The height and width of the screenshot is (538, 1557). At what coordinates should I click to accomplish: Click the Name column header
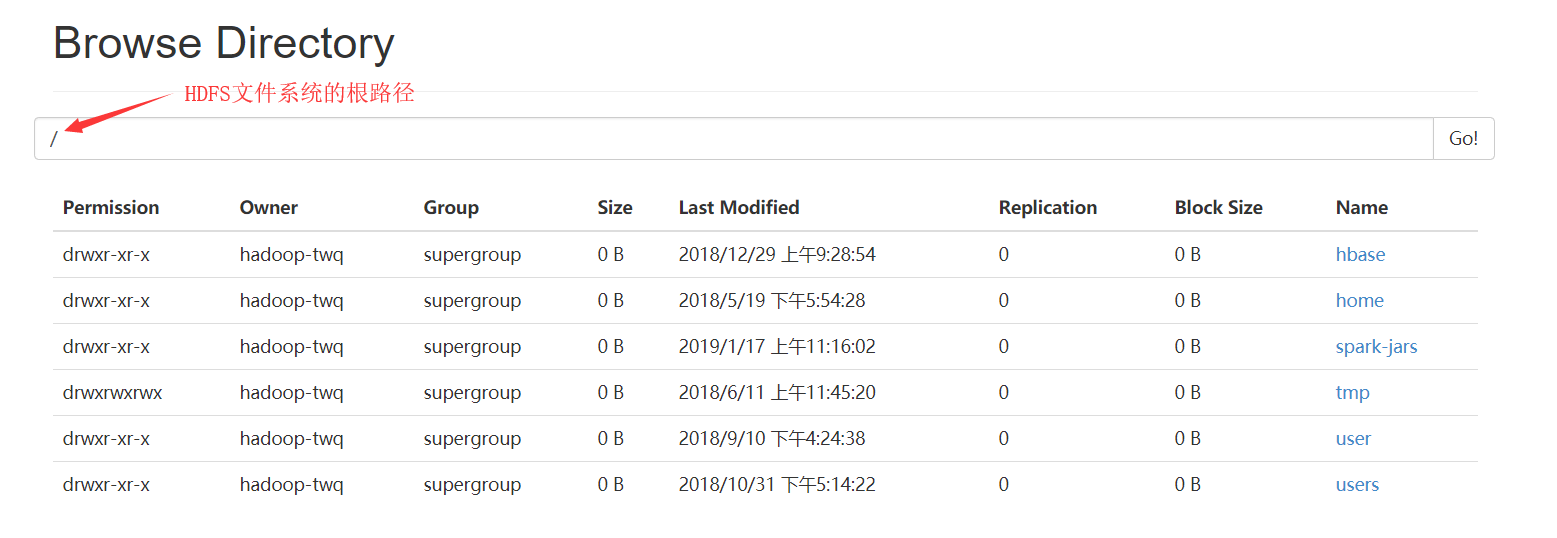1361,207
